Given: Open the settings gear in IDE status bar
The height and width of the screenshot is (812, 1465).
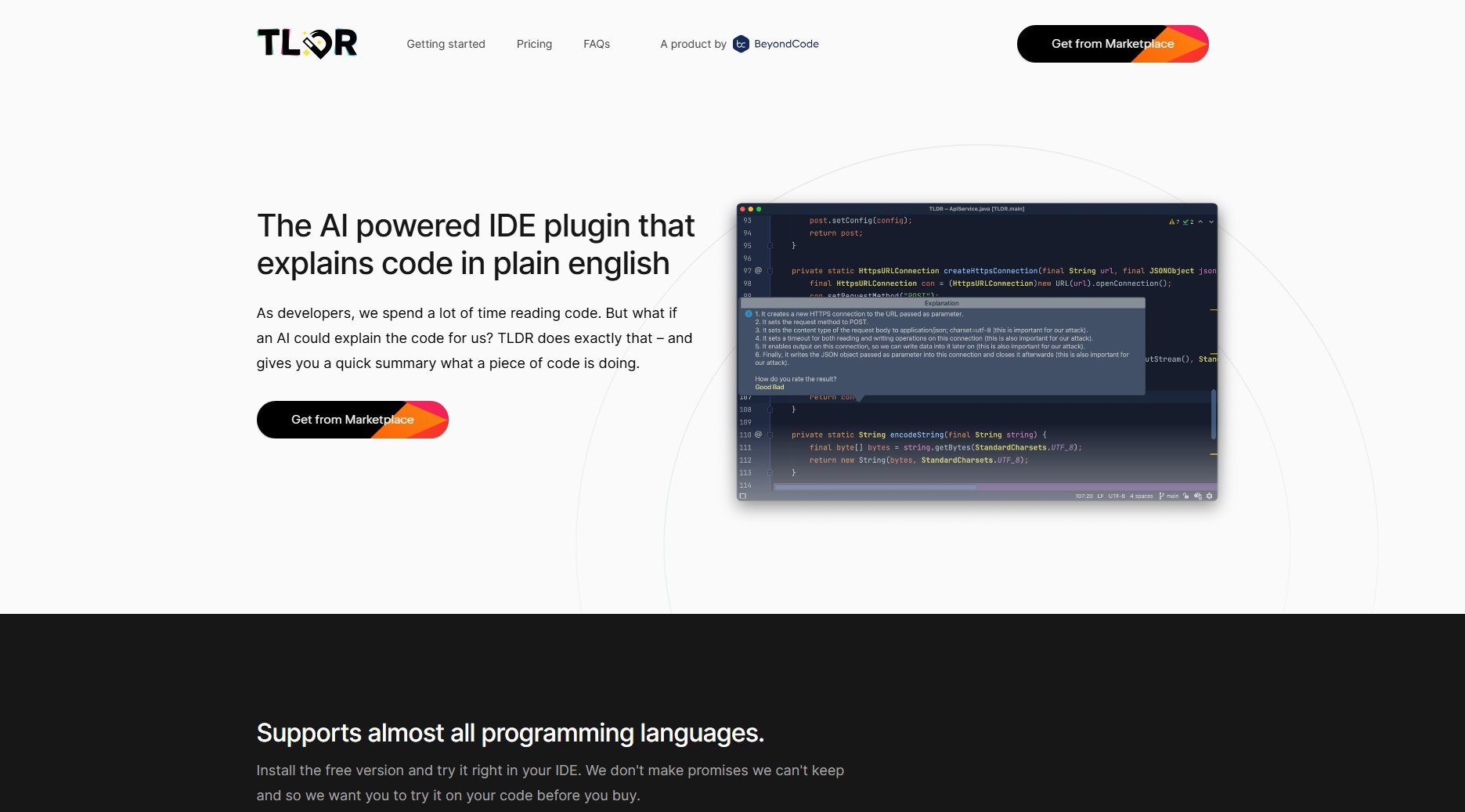Looking at the screenshot, I should pyautogui.click(x=1210, y=496).
